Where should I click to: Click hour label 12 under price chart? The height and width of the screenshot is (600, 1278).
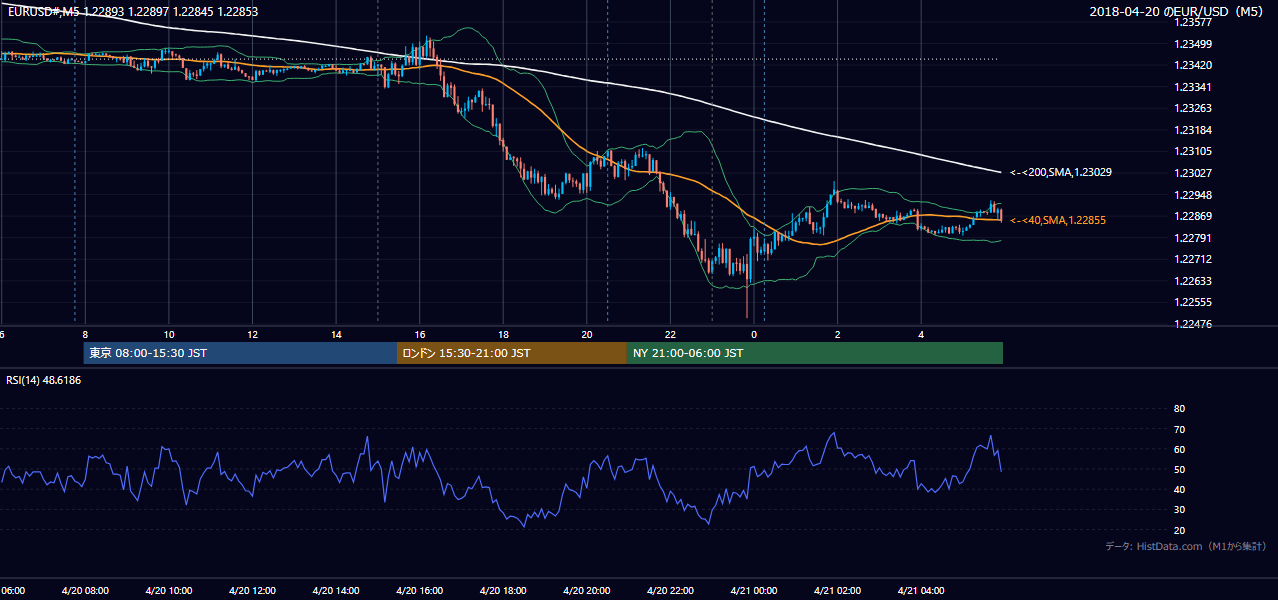253,335
